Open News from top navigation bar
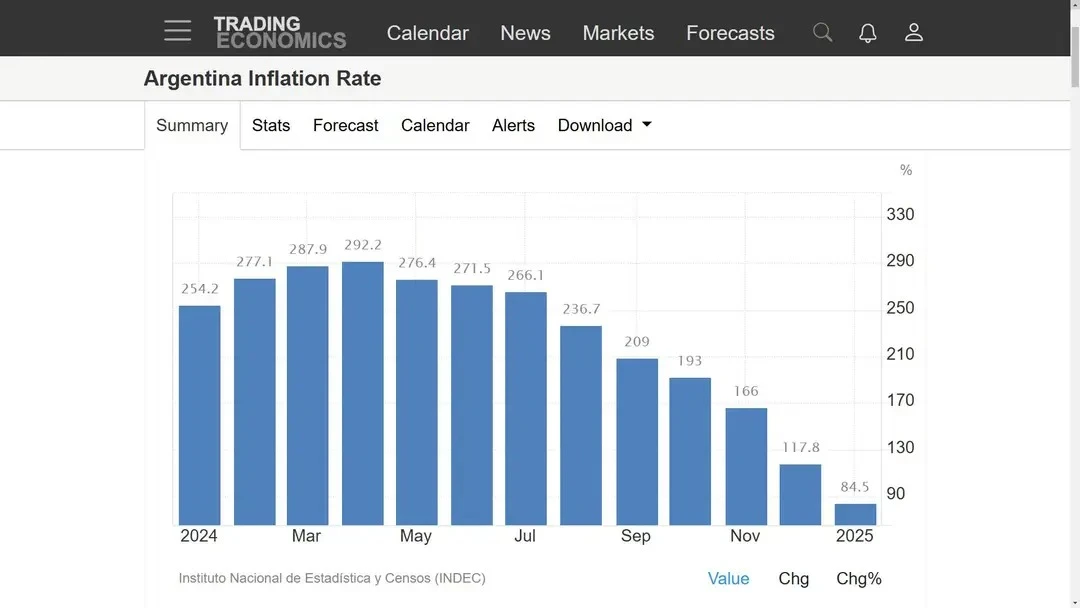 tap(525, 33)
